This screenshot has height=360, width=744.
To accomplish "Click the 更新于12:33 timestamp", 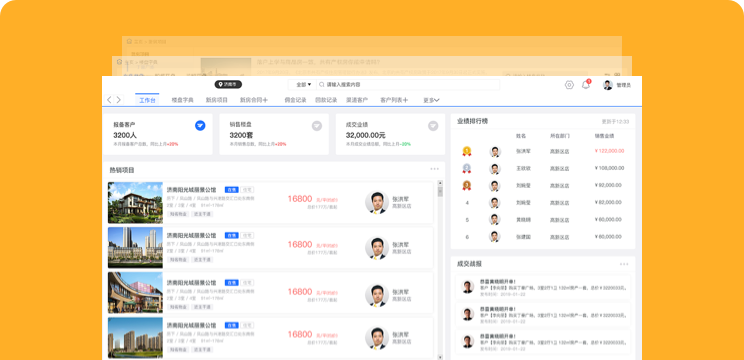I will [615, 121].
